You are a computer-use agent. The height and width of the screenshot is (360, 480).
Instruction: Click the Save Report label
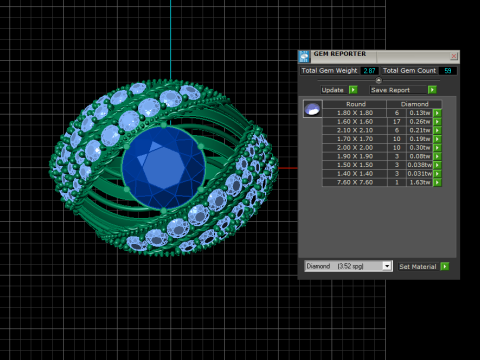[x=390, y=90]
